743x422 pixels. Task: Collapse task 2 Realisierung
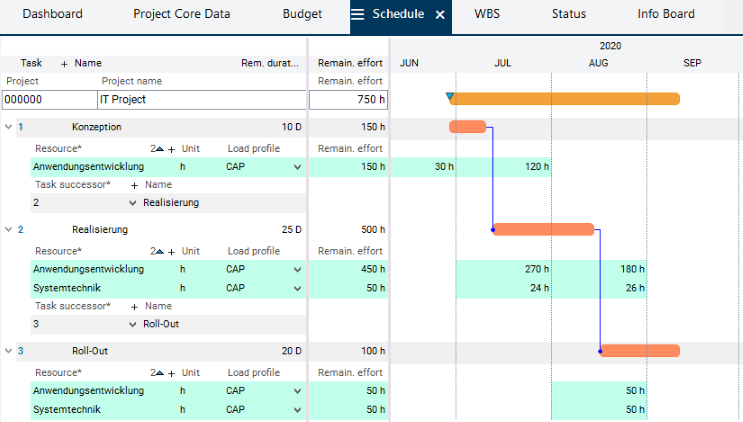coord(8,229)
